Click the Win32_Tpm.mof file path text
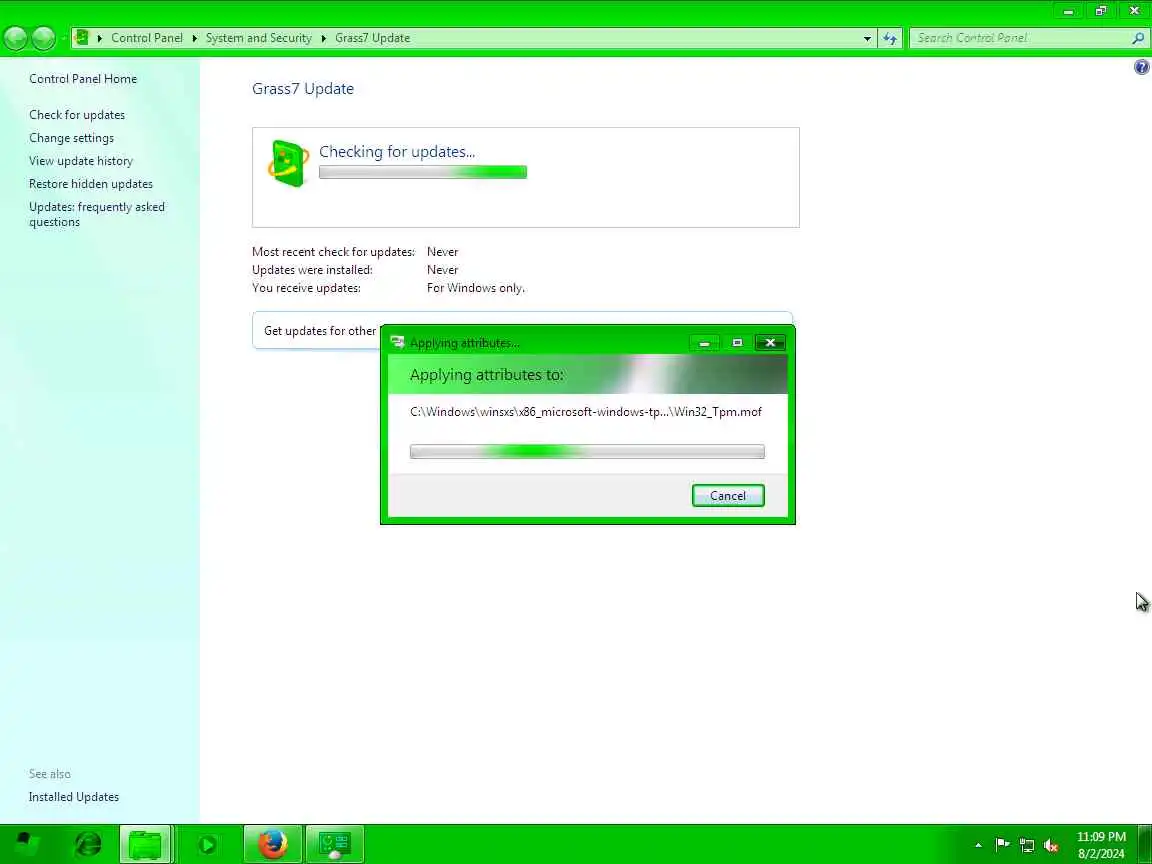Image resolution: width=1152 pixels, height=864 pixels. click(x=586, y=412)
